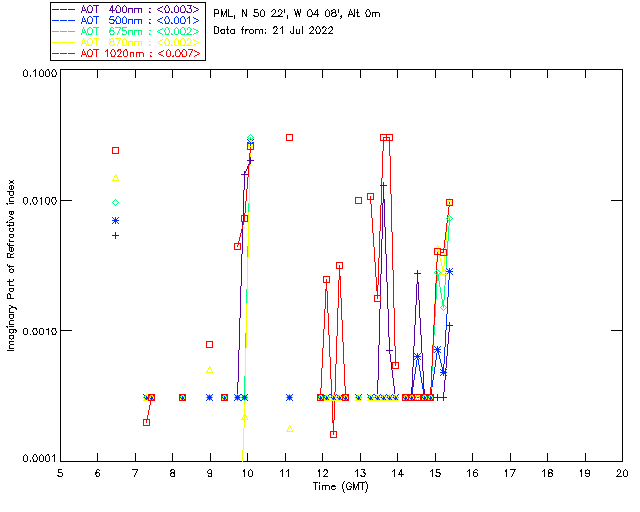Click the 0.0100 y-axis tick label

tap(39, 201)
